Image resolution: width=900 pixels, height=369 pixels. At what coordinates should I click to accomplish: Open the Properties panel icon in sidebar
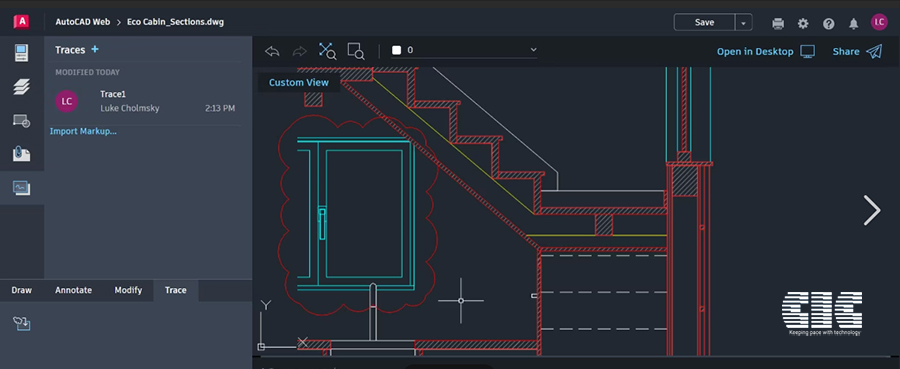click(x=21, y=53)
